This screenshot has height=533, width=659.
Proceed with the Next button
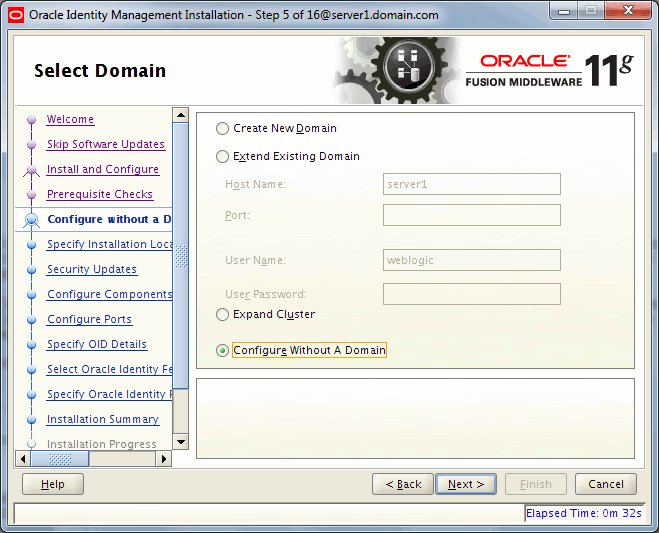pos(466,484)
